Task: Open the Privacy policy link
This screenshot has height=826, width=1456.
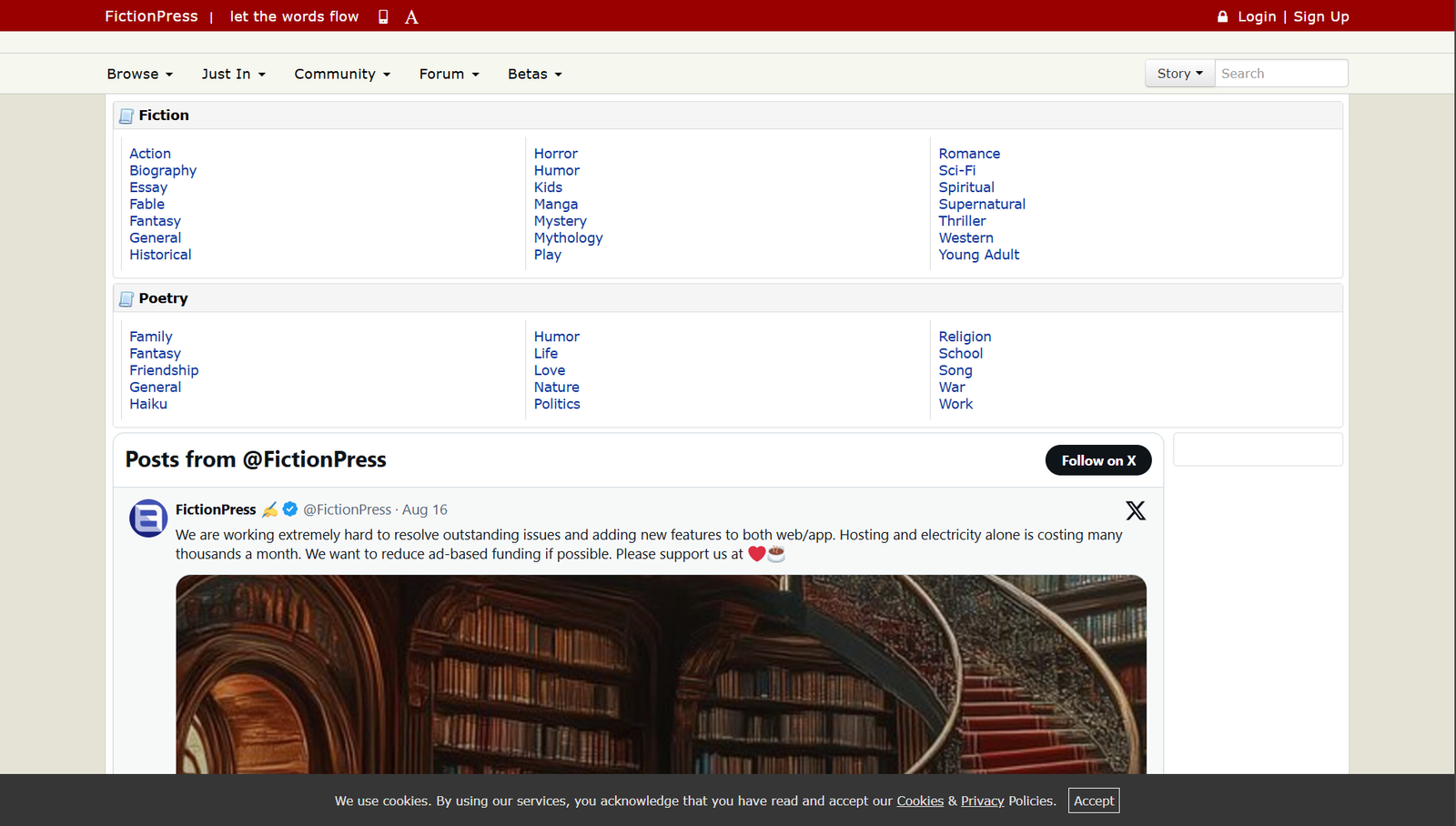Action: click(x=982, y=801)
